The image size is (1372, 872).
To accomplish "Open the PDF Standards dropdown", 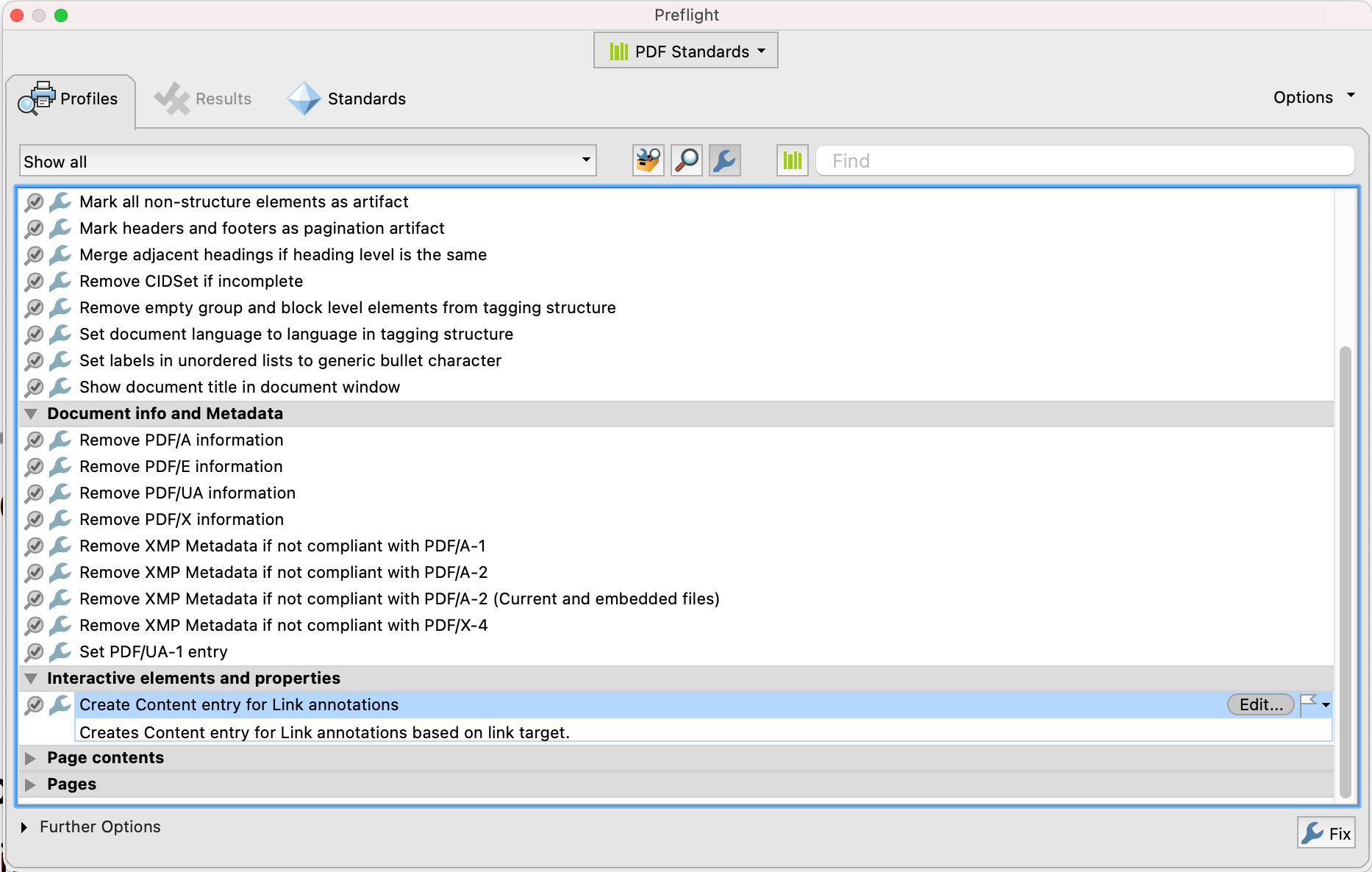I will (x=685, y=50).
